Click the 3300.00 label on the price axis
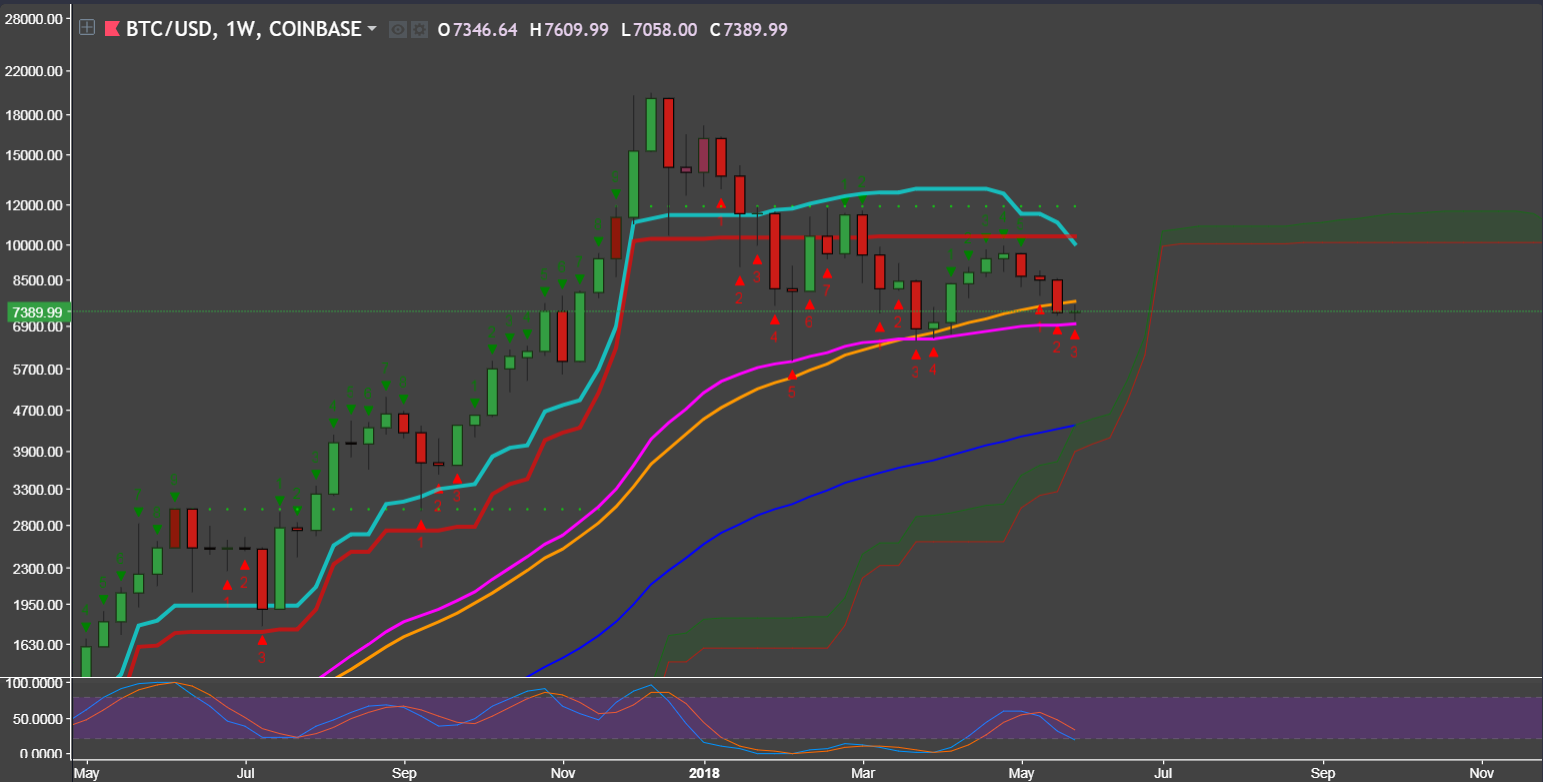Viewport: 1543px width, 782px height. click(x=39, y=489)
